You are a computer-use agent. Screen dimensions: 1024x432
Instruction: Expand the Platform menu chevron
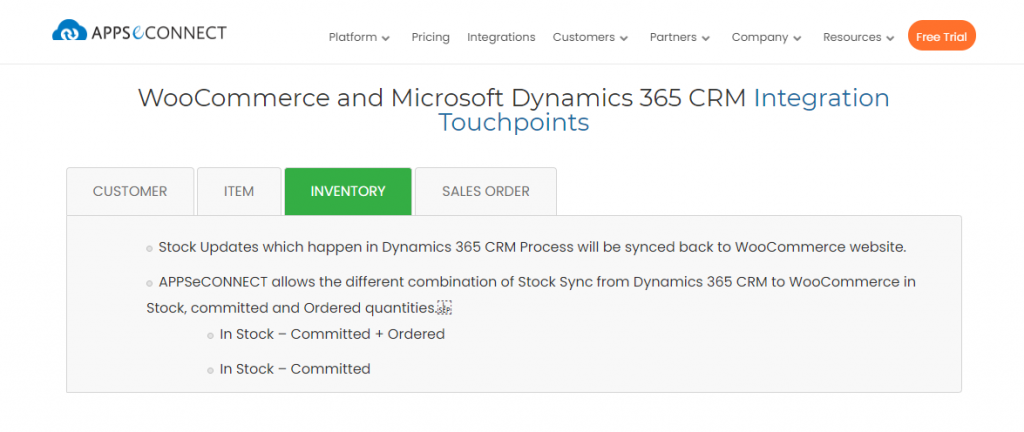pos(386,39)
